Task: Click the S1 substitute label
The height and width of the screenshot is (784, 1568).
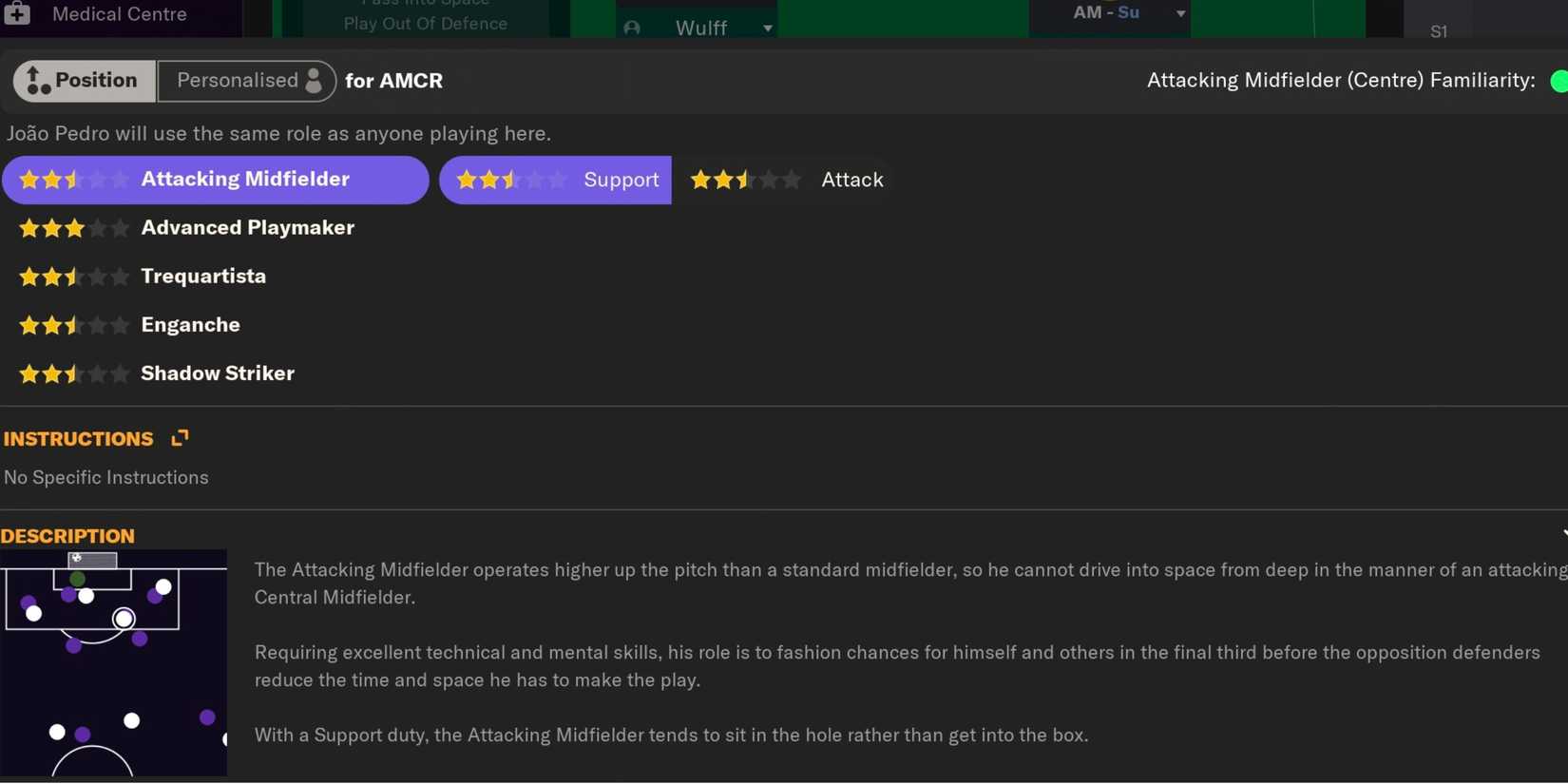Action: [1439, 31]
